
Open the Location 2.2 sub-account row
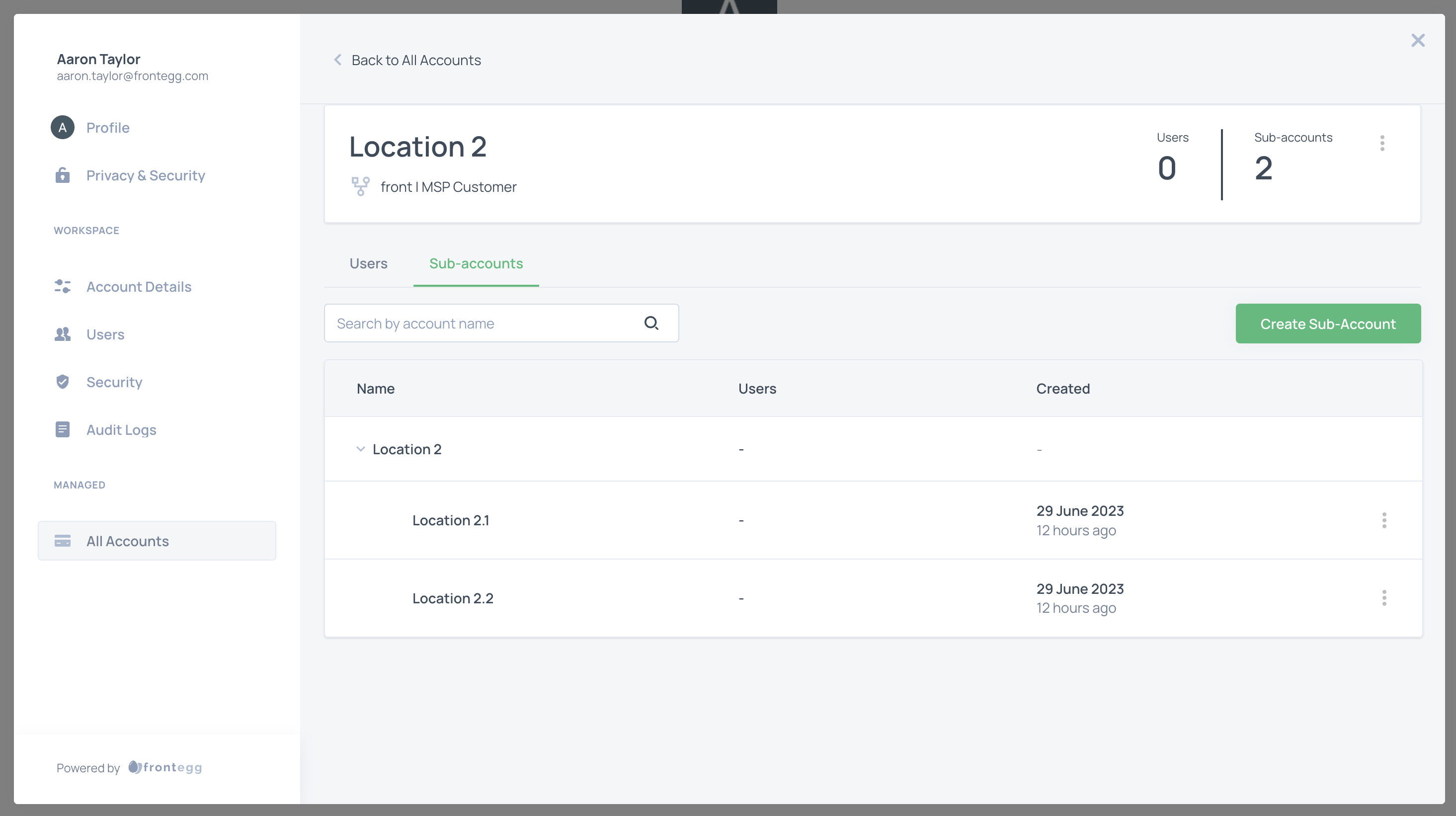452,598
